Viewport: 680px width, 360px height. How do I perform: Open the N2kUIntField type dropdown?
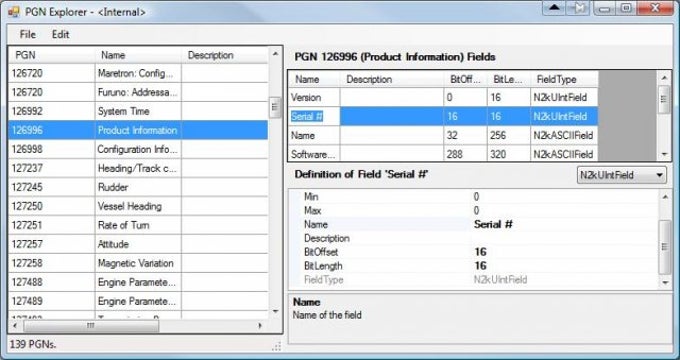tap(622, 175)
